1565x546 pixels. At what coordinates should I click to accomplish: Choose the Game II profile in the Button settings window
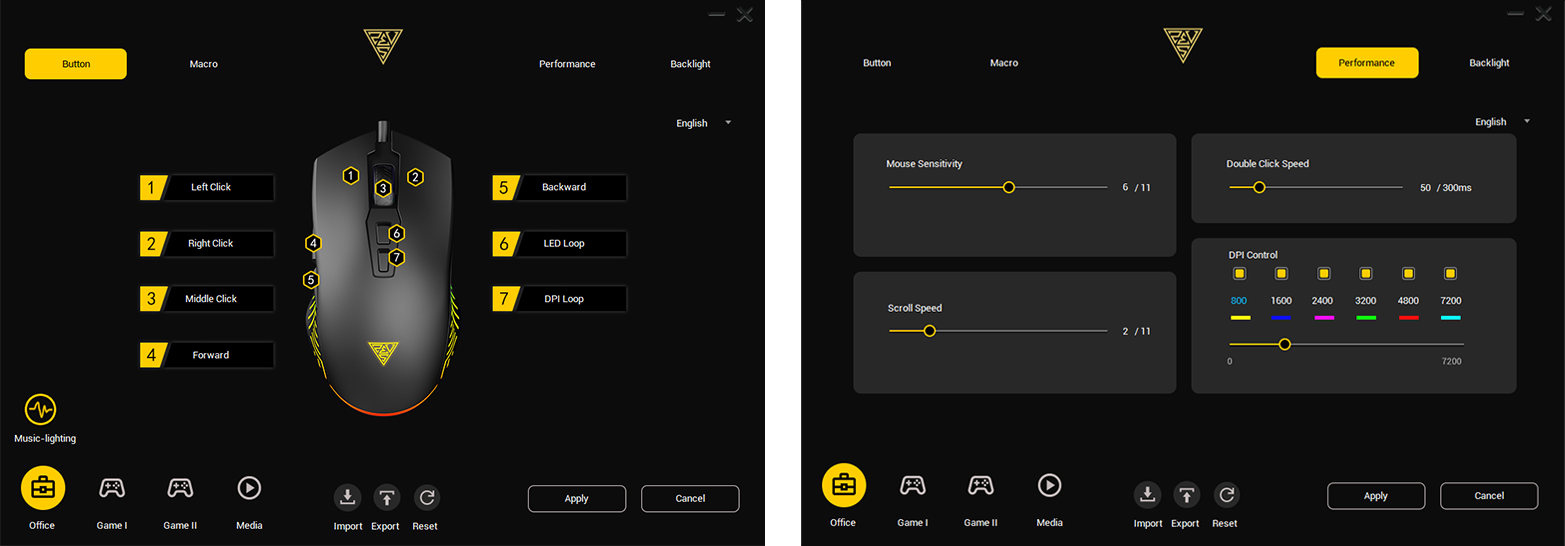180,488
